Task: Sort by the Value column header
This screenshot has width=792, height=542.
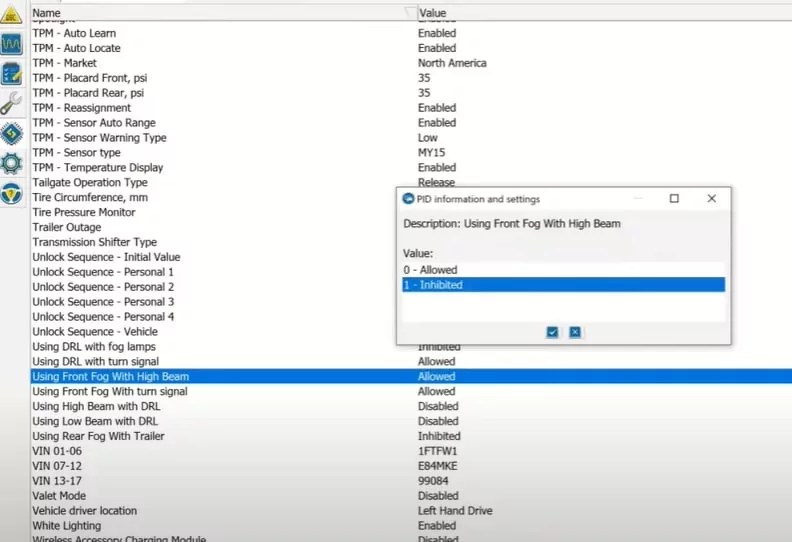Action: [605, 13]
